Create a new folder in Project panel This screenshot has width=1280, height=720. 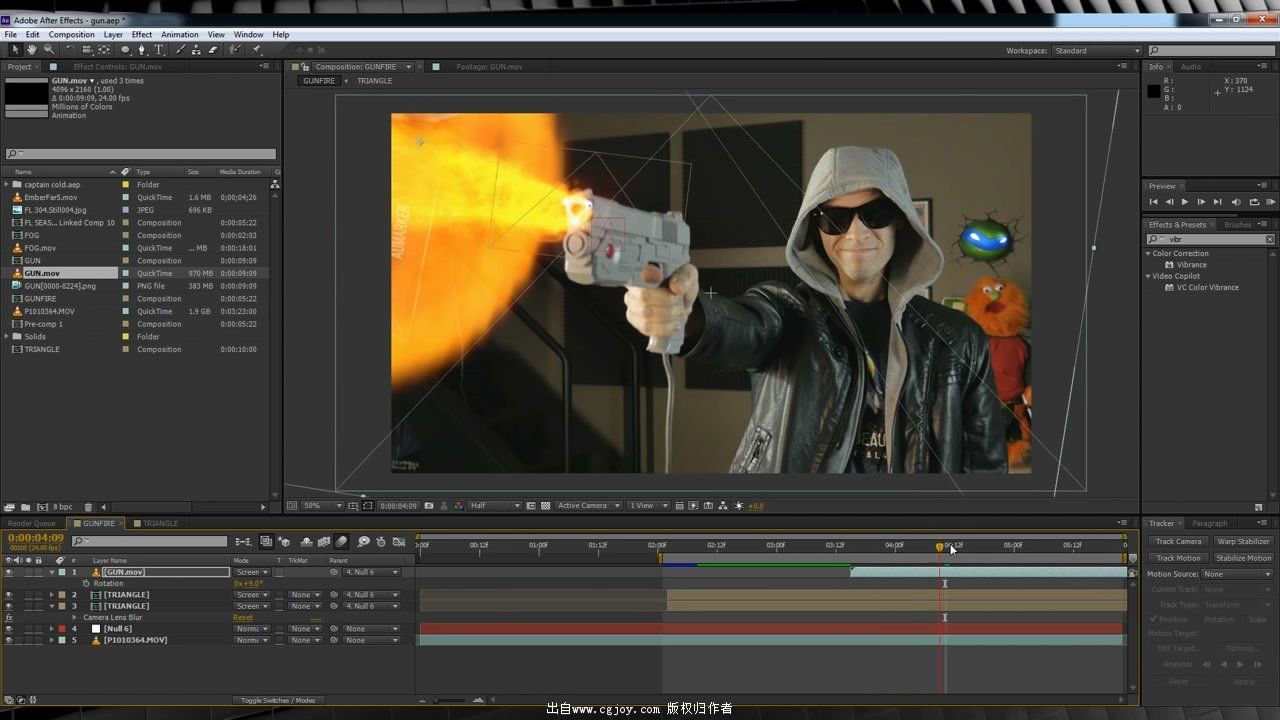pyautogui.click(x=26, y=507)
